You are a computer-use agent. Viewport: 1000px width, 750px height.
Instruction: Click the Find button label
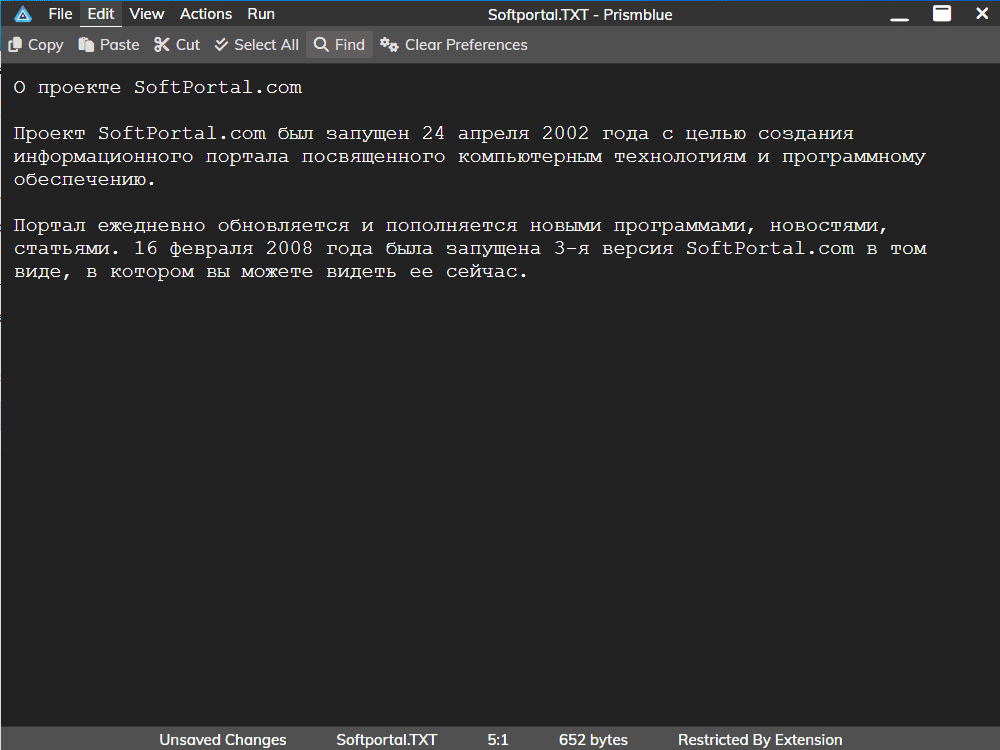click(350, 45)
